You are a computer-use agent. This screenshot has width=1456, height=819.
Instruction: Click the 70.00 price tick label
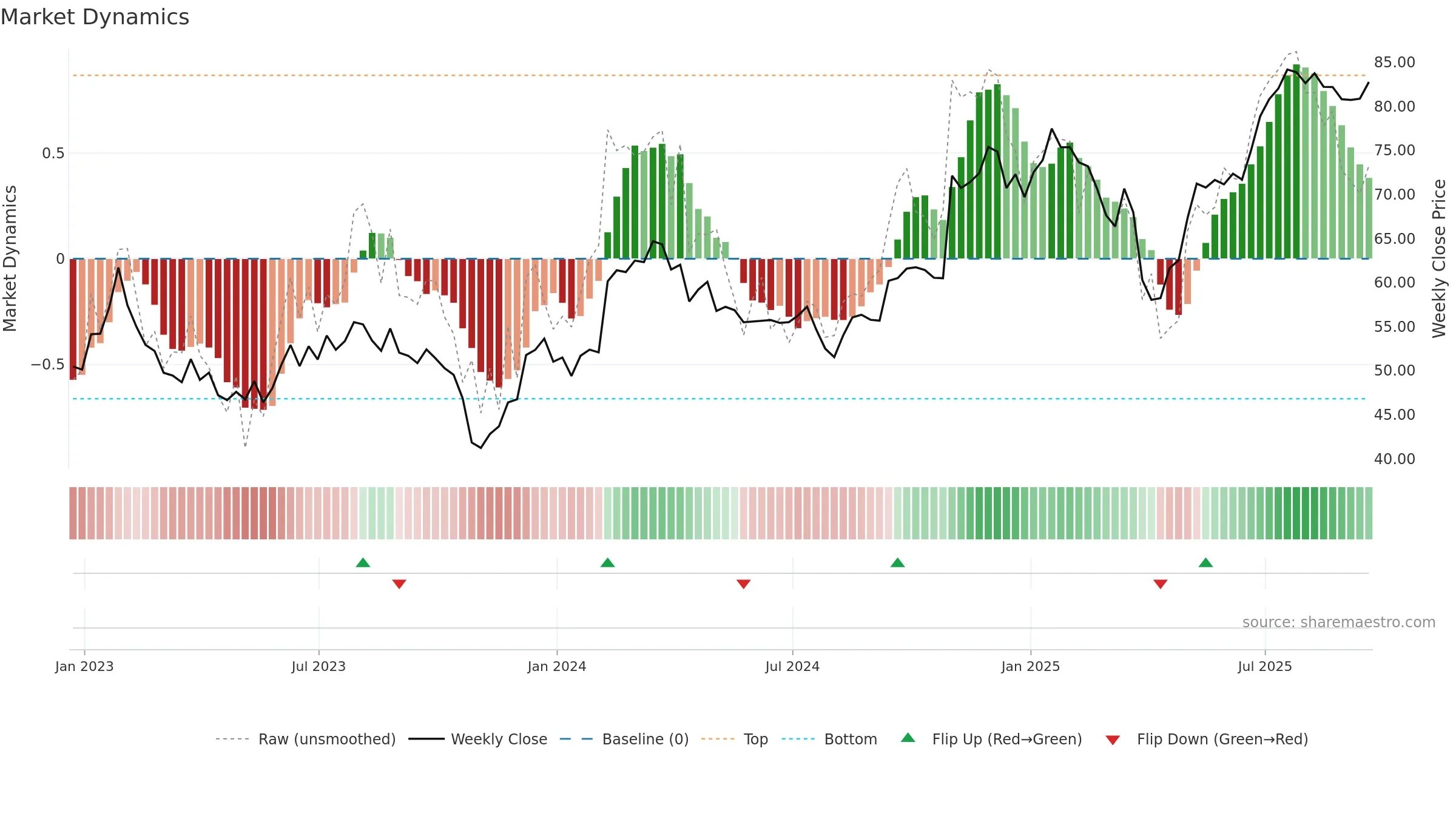pos(1395,194)
